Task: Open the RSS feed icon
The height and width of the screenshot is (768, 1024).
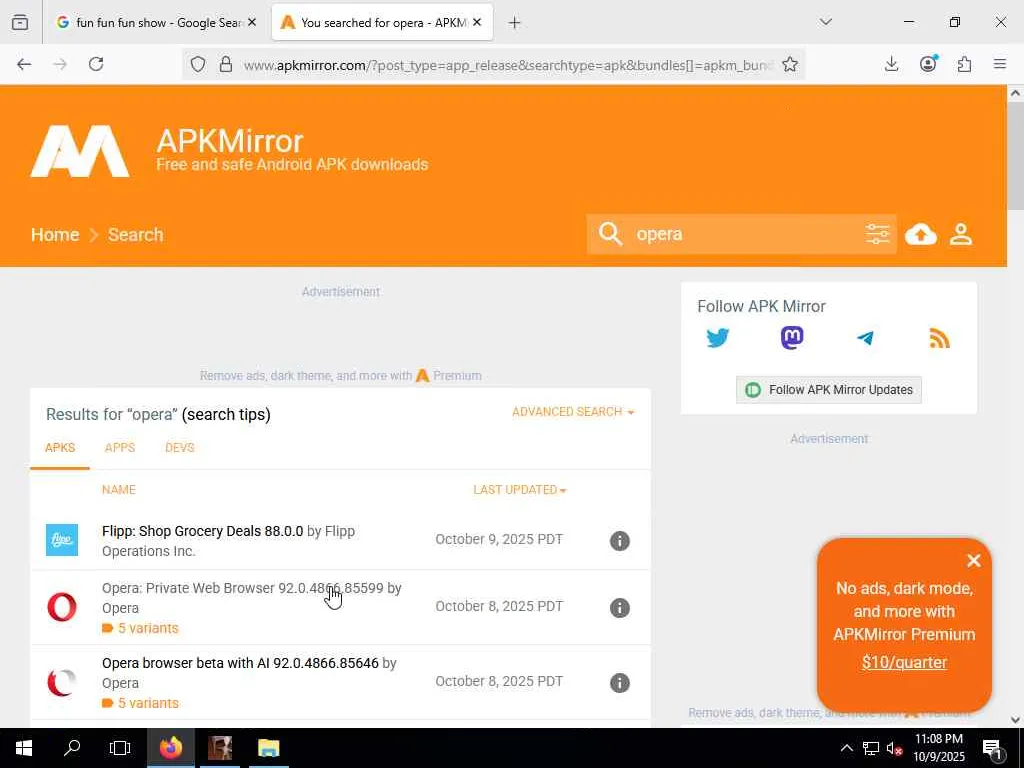Action: tap(939, 338)
